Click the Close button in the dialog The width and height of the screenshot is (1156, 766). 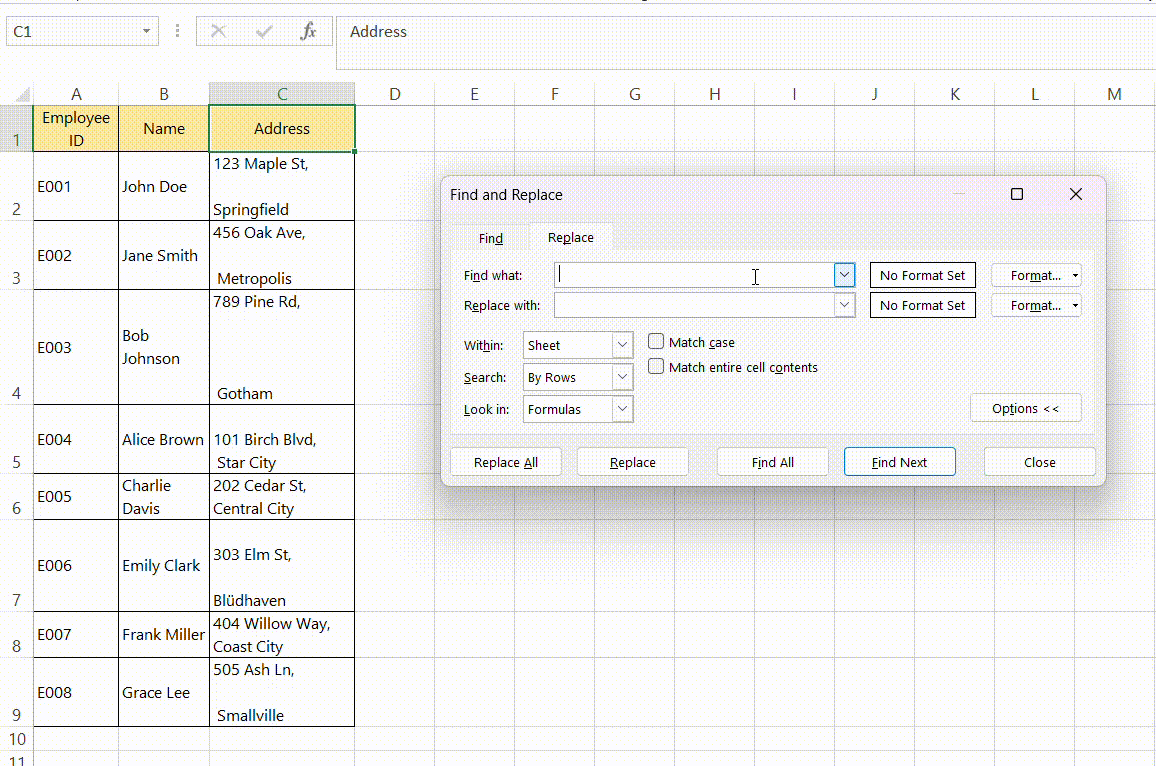pyautogui.click(x=1040, y=462)
